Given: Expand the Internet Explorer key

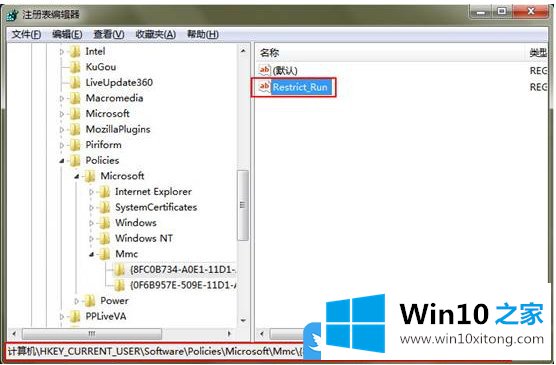Looking at the screenshot, I should coord(91,192).
